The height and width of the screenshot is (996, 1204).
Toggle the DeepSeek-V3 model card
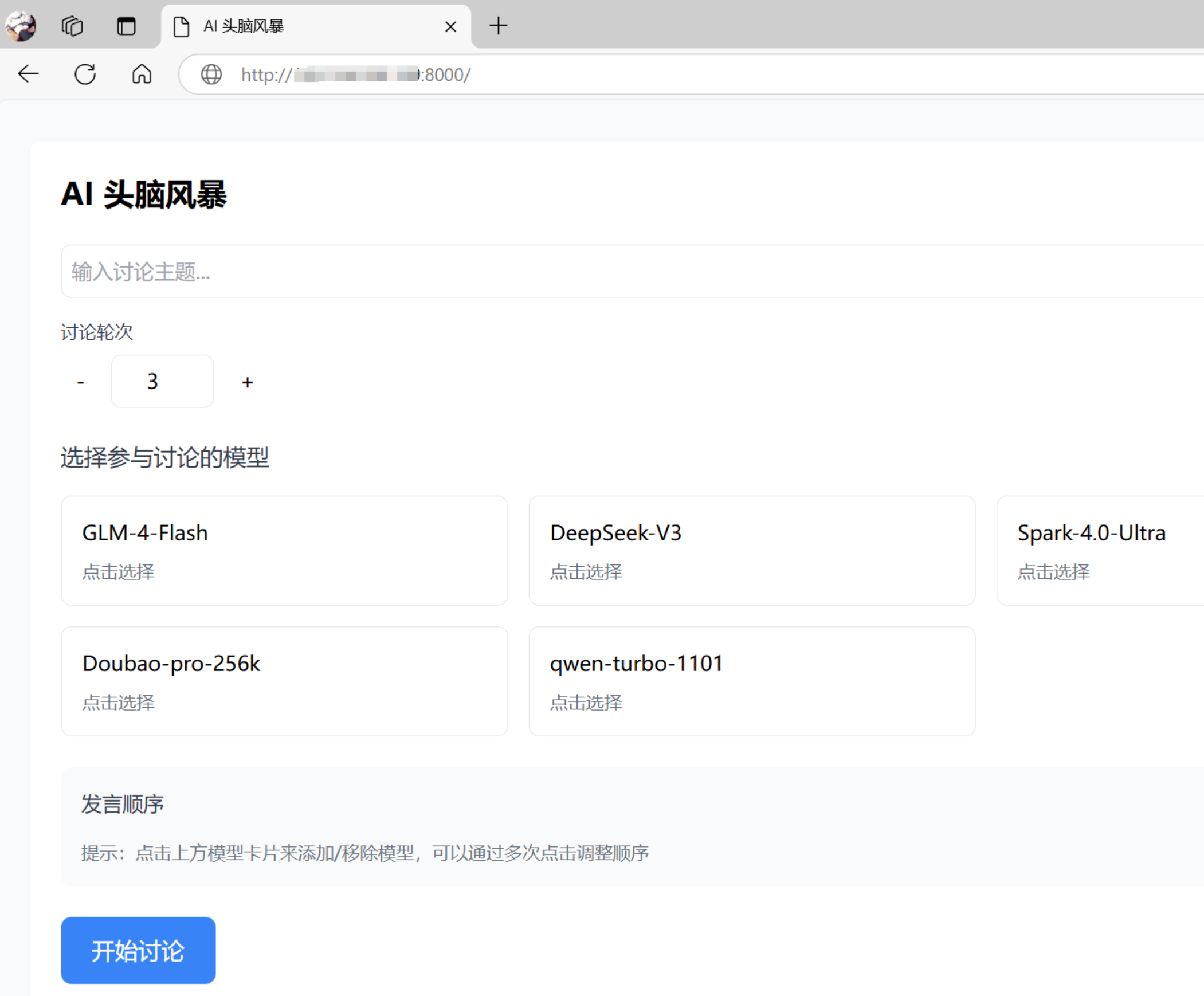point(752,551)
